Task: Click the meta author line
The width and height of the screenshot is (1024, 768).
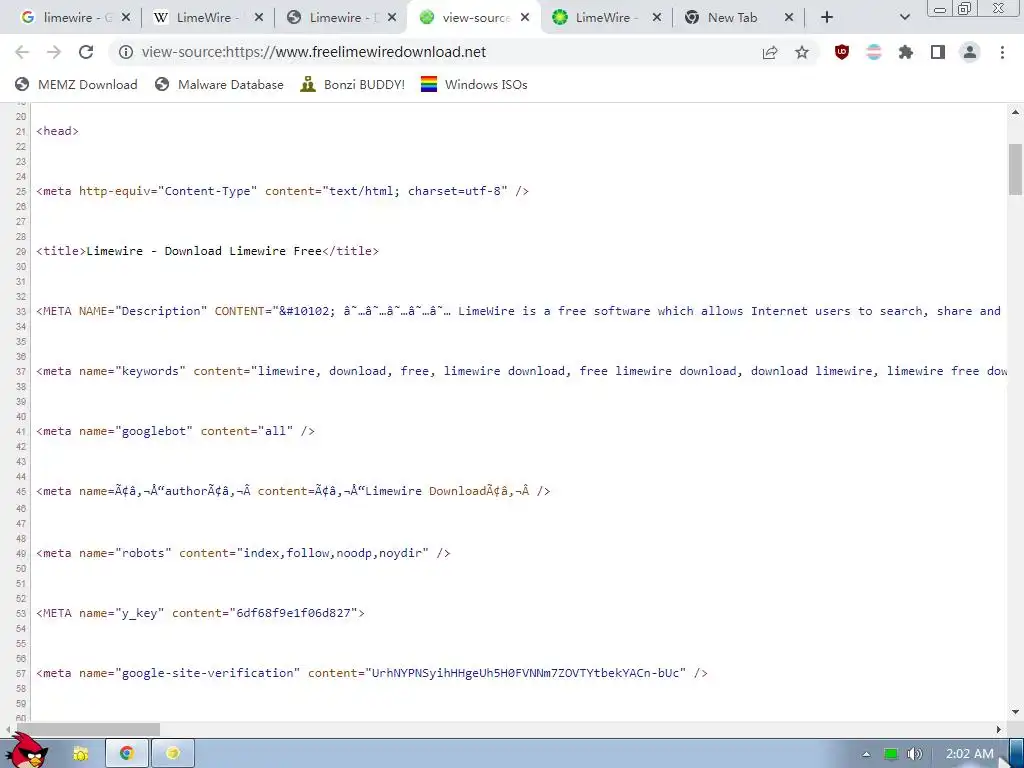Action: tap(293, 491)
